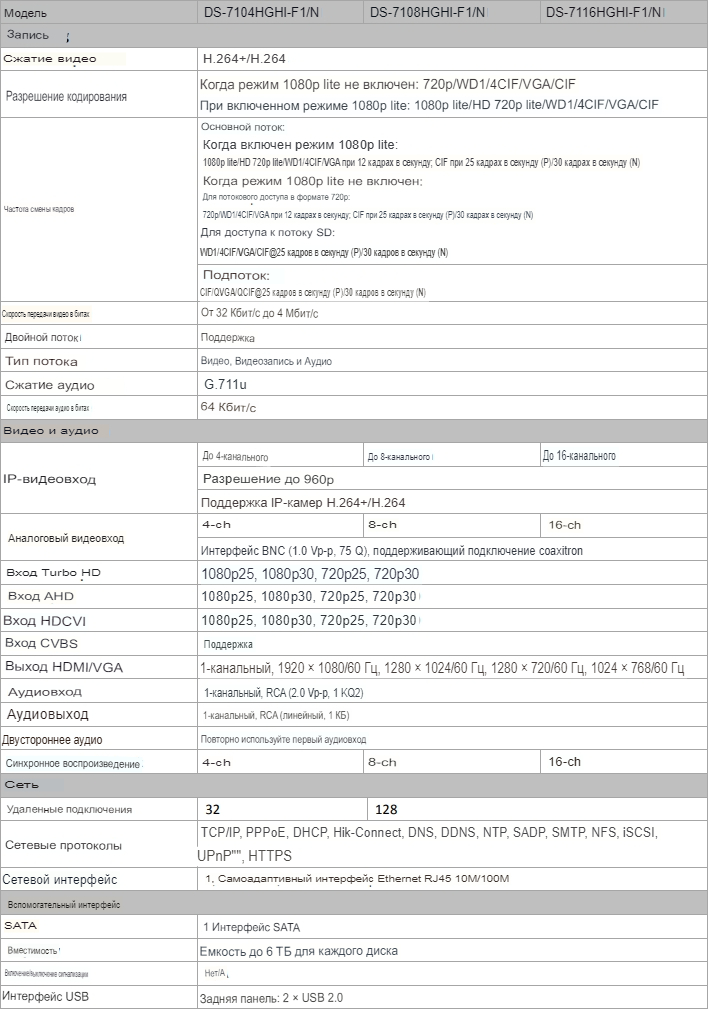Select the 128 remote connections value
Screen dimensions: 709x1009
pyautogui.click(x=386, y=810)
